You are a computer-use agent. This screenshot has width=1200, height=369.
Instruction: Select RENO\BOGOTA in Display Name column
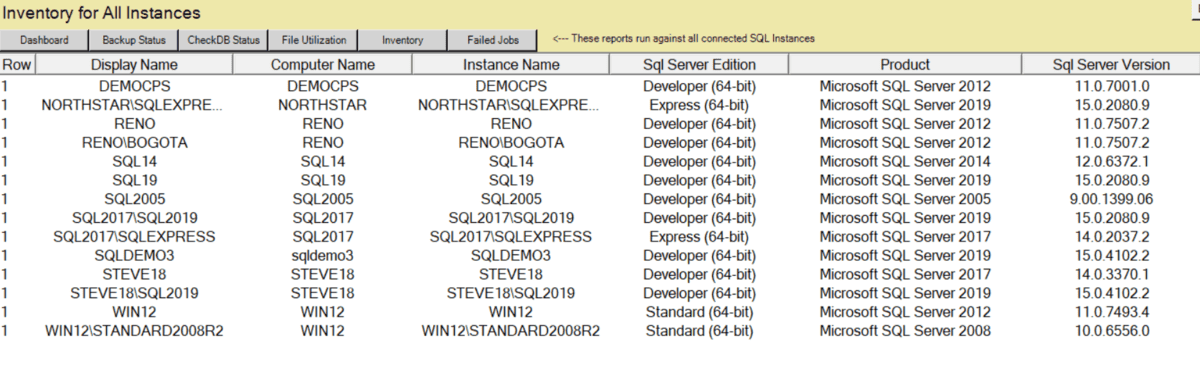133,143
